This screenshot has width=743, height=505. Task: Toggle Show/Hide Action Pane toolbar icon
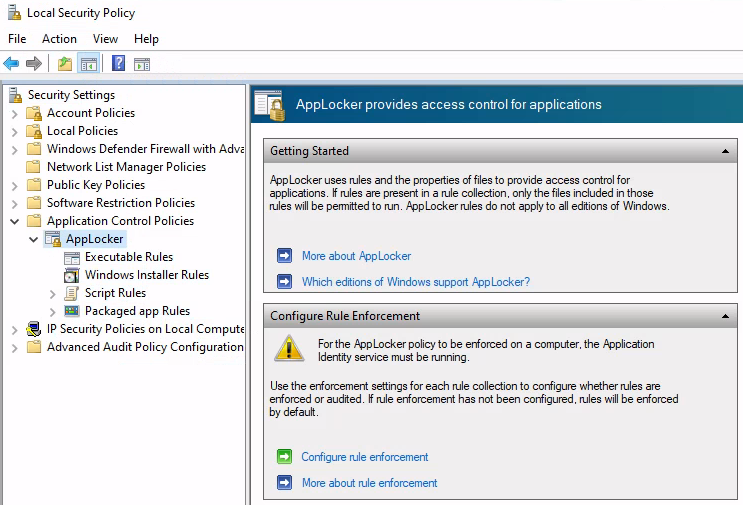click(x=142, y=64)
